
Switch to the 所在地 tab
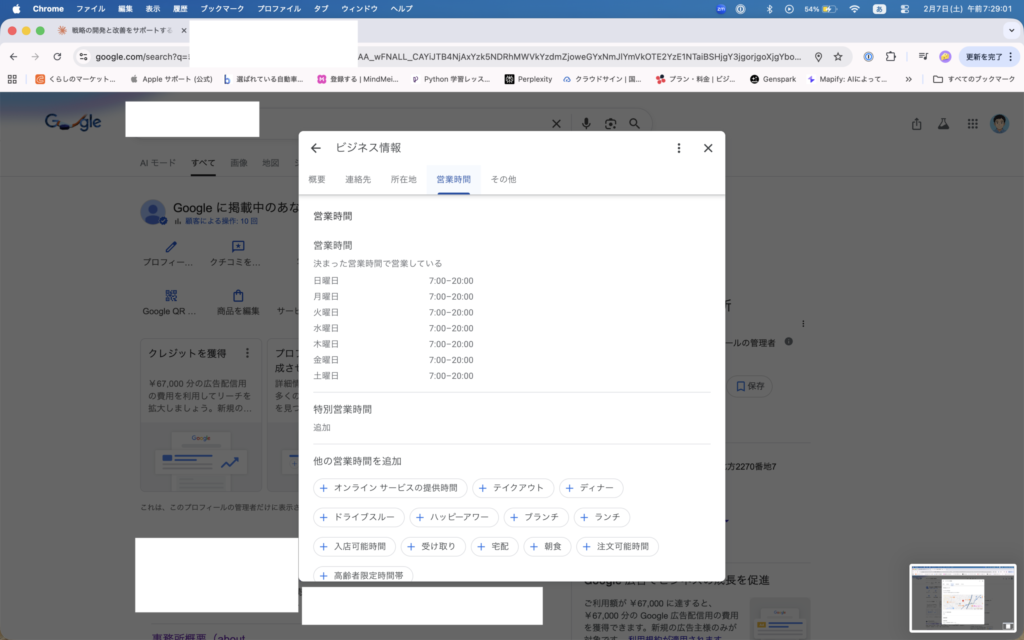click(403, 179)
